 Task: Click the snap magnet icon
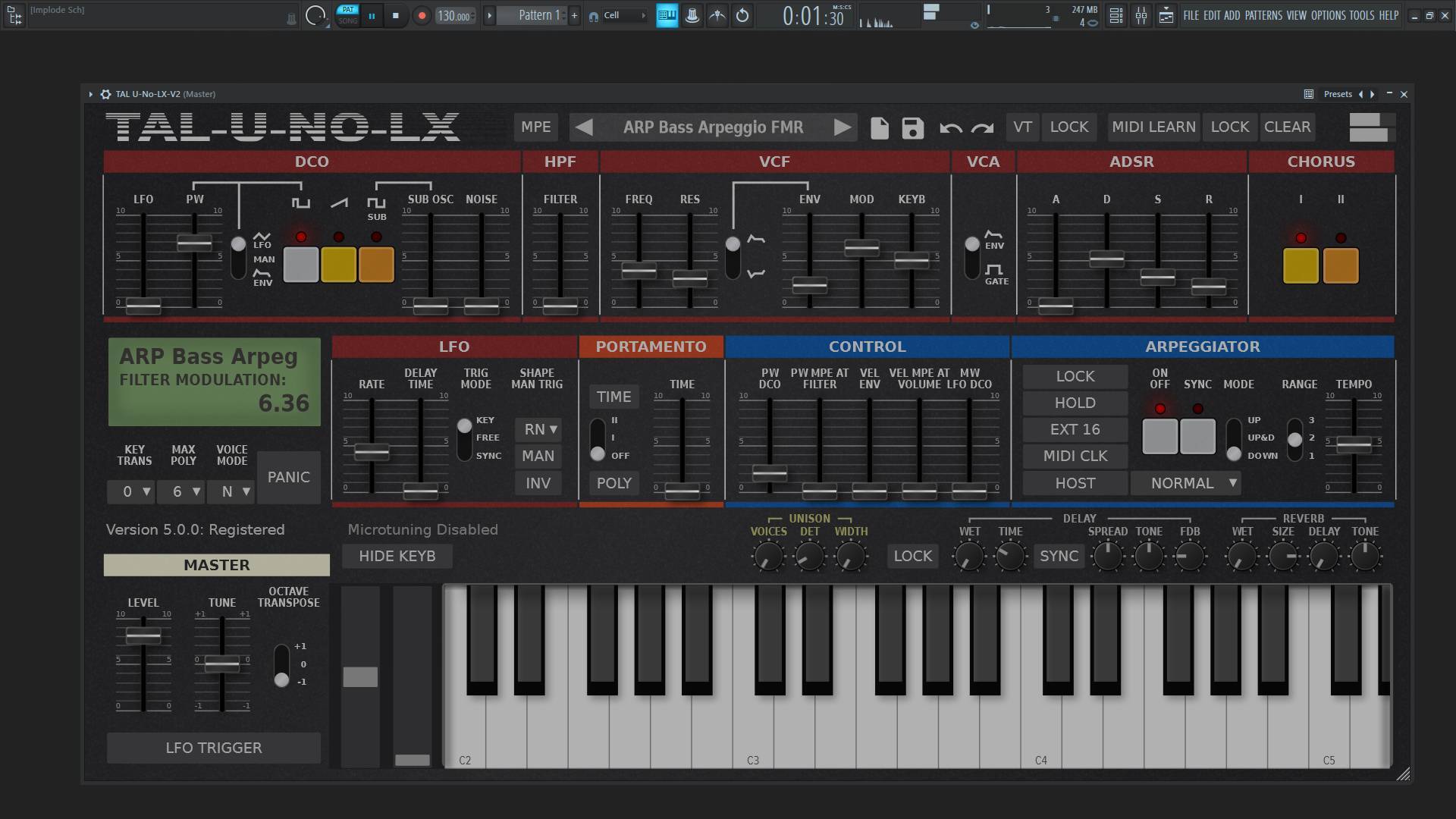[x=593, y=16]
